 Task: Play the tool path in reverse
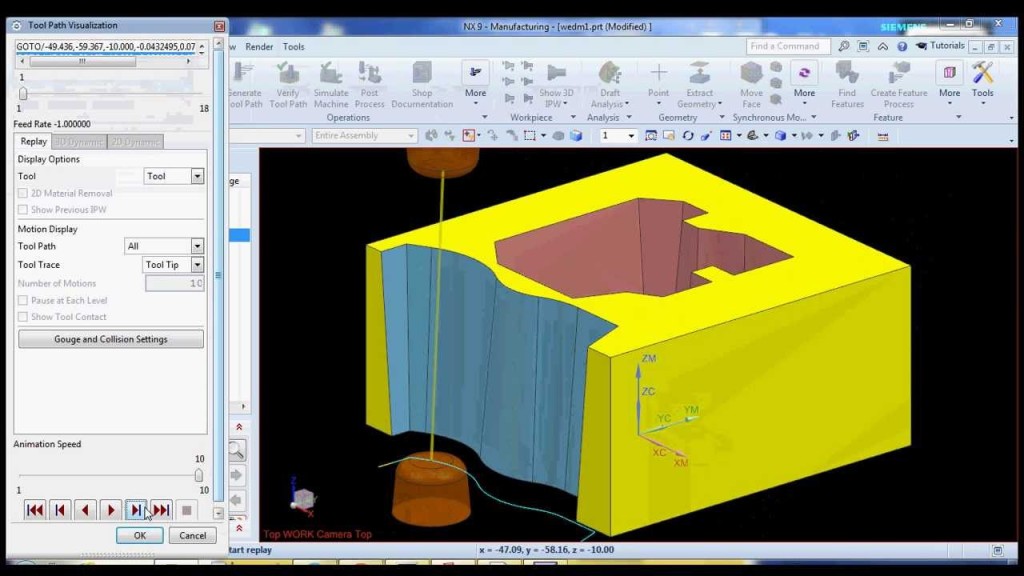pyautogui.click(x=85, y=510)
